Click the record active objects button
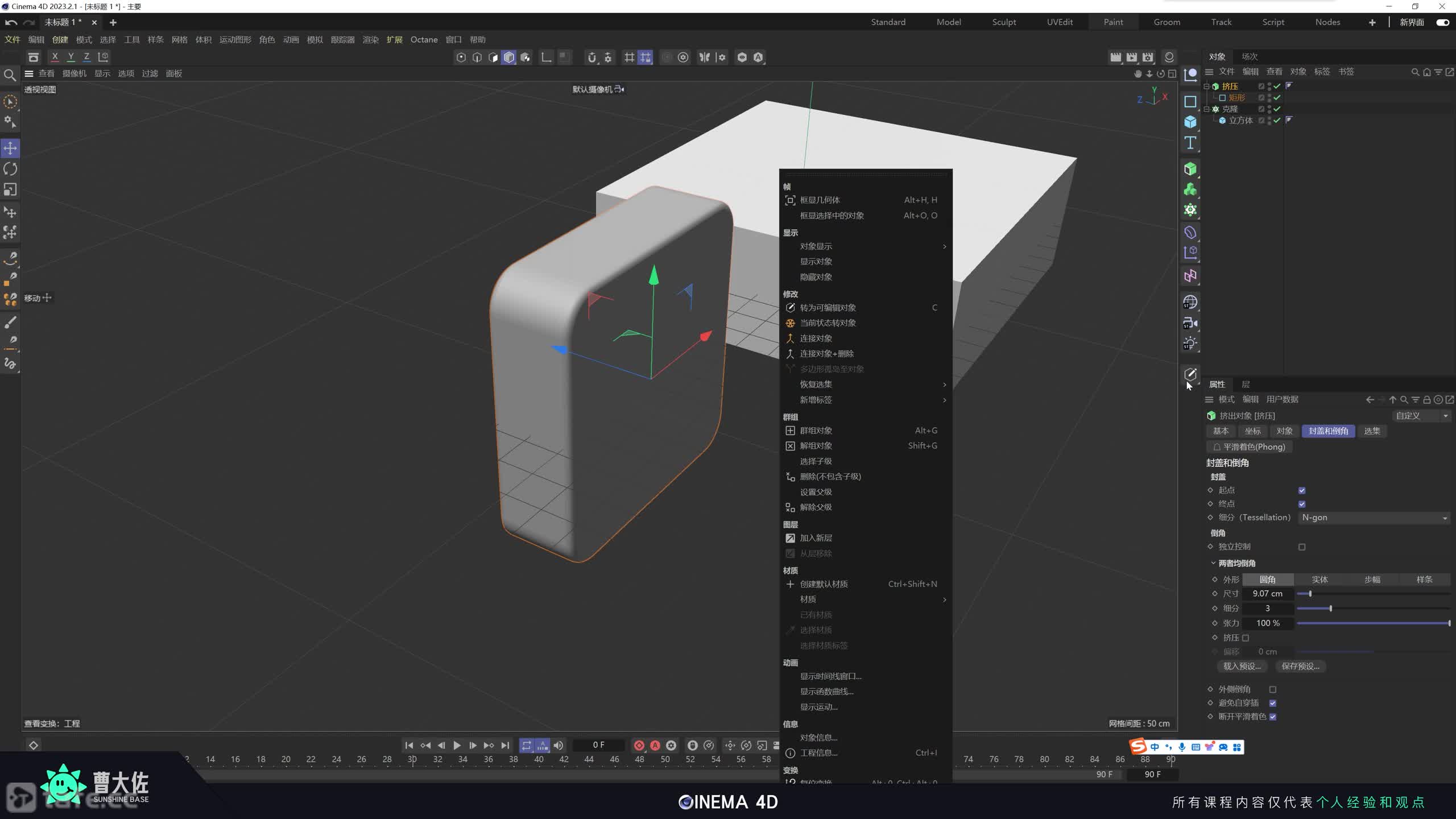 click(x=639, y=745)
